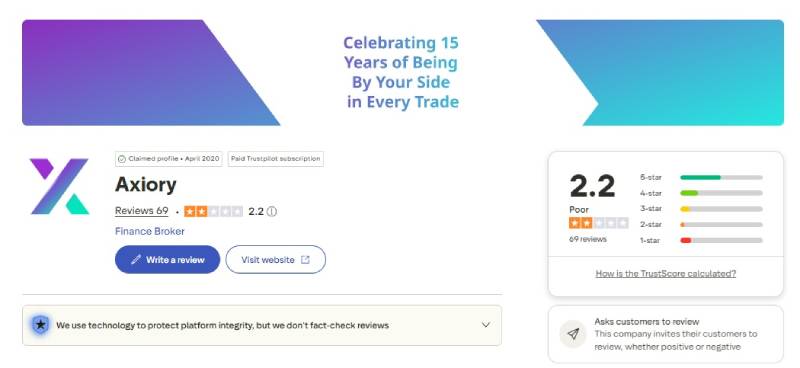Filter reviews by the 1-star row

click(701, 240)
